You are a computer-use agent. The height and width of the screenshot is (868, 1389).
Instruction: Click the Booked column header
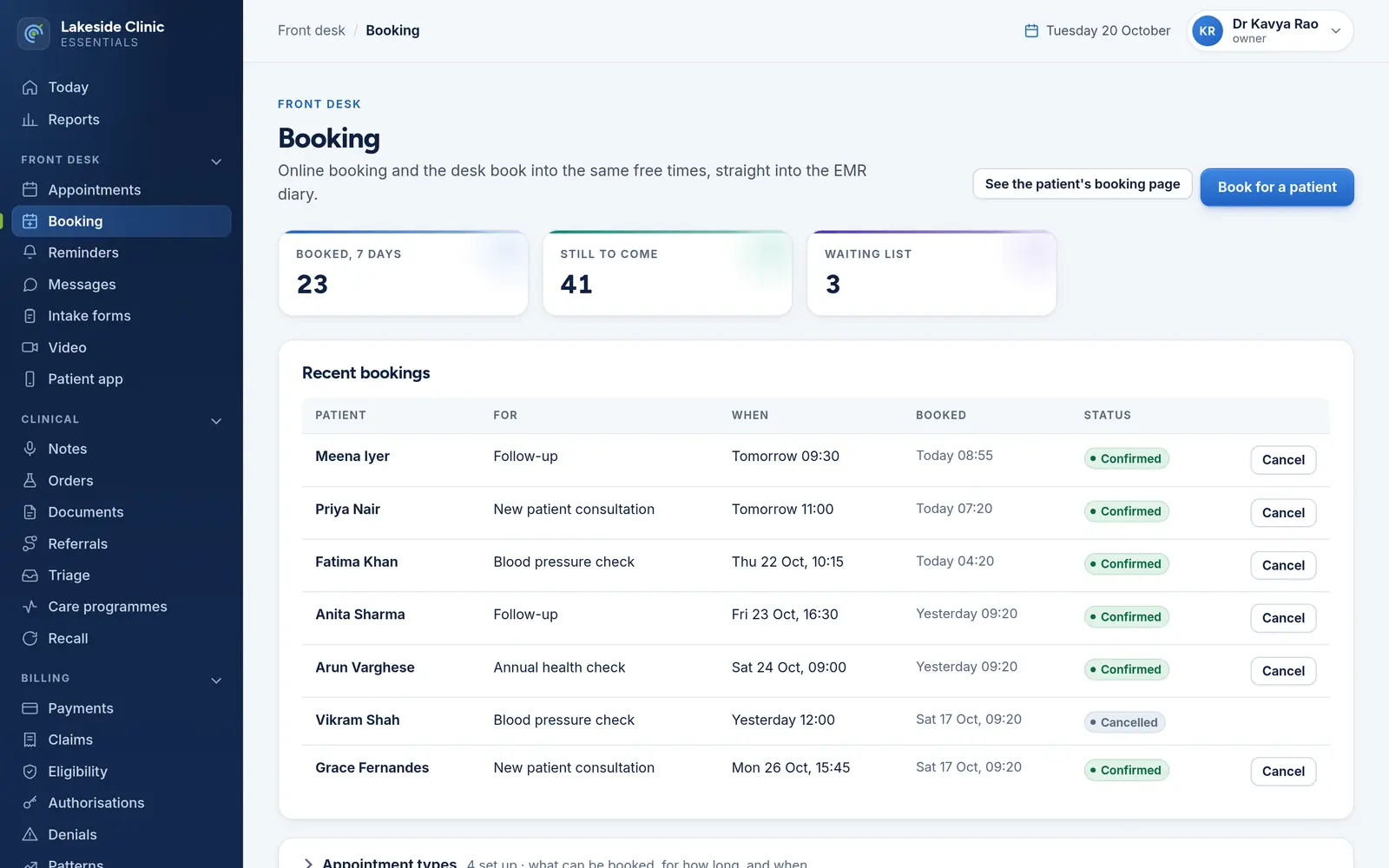940,415
